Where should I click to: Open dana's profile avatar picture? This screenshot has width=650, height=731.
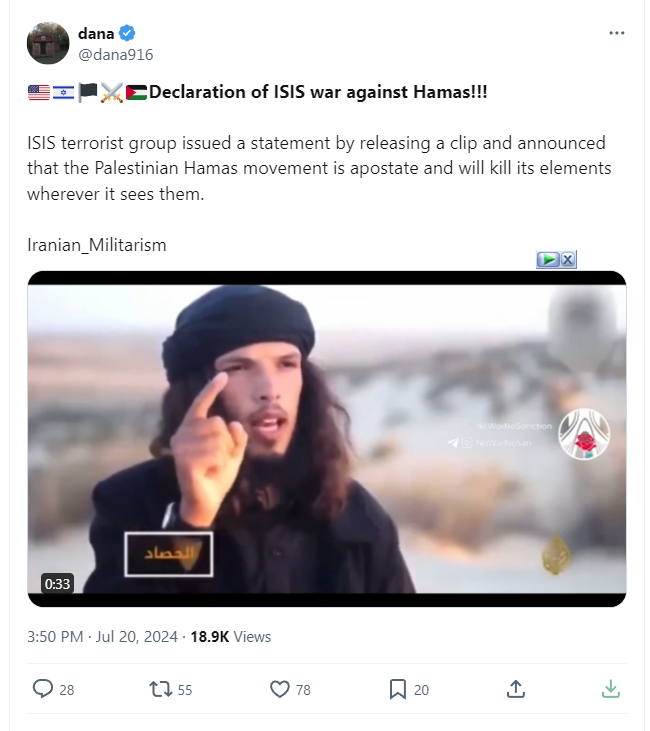pyautogui.click(x=48, y=43)
